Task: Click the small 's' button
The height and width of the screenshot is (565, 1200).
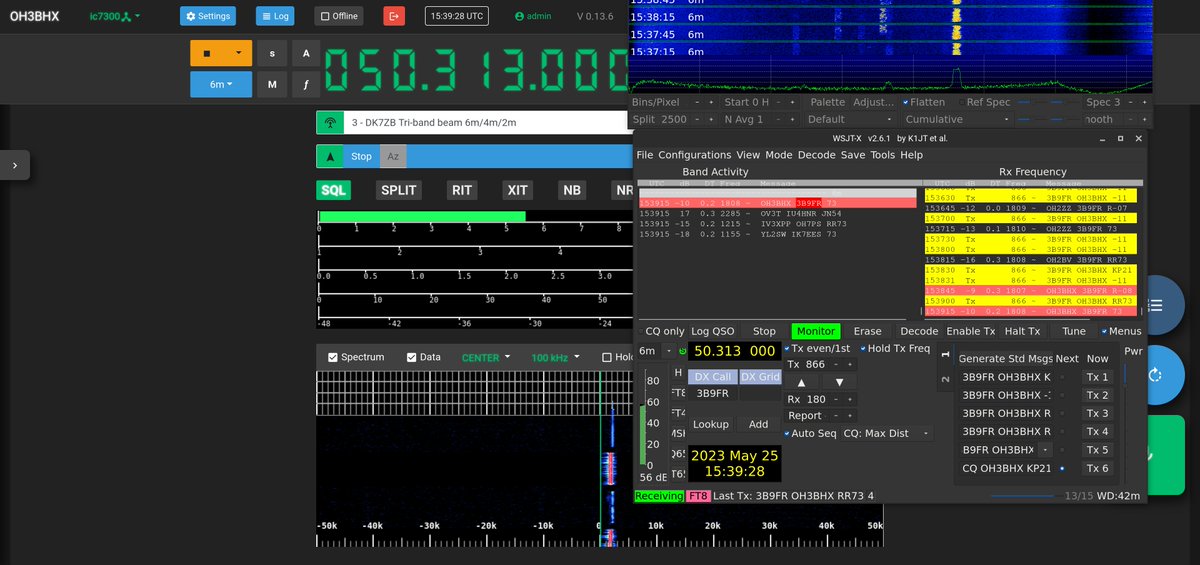Action: click(x=272, y=54)
